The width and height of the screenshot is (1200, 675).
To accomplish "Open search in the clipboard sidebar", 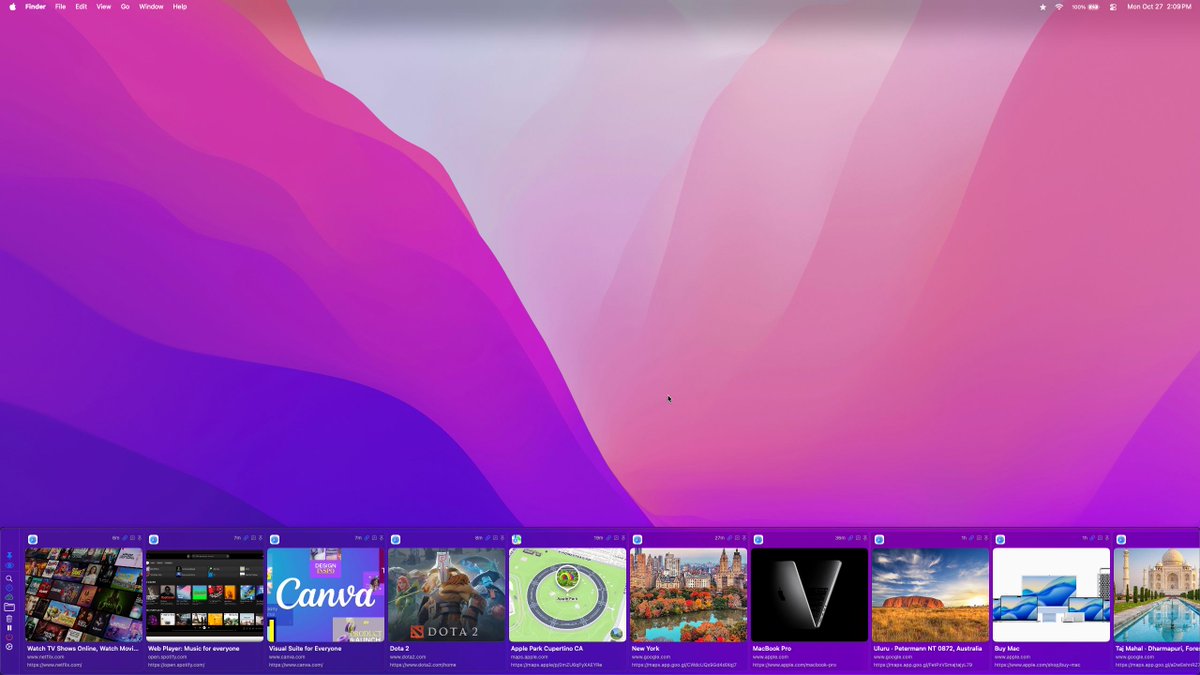I will coord(9,579).
